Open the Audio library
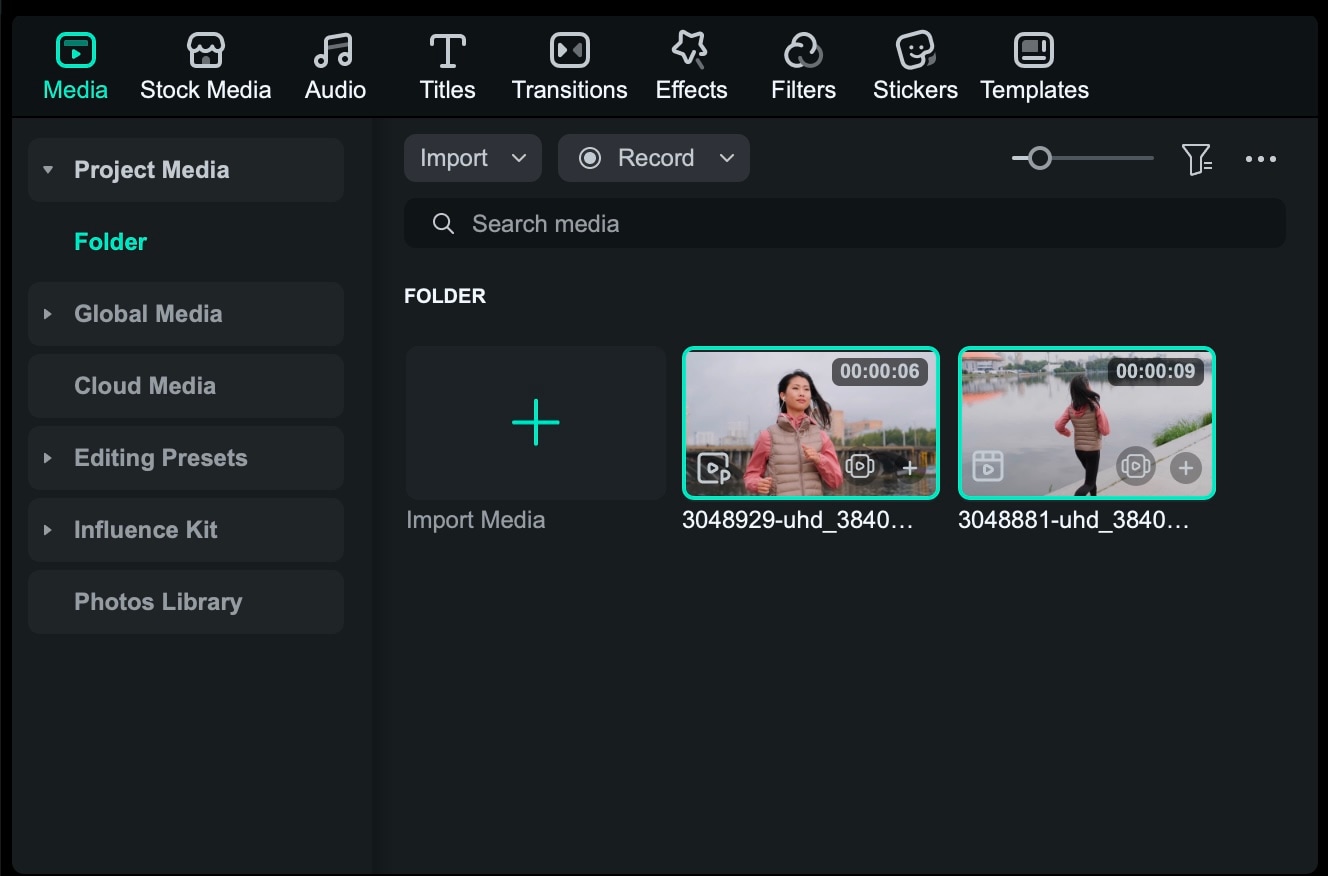Image resolution: width=1328 pixels, height=876 pixels. click(334, 65)
